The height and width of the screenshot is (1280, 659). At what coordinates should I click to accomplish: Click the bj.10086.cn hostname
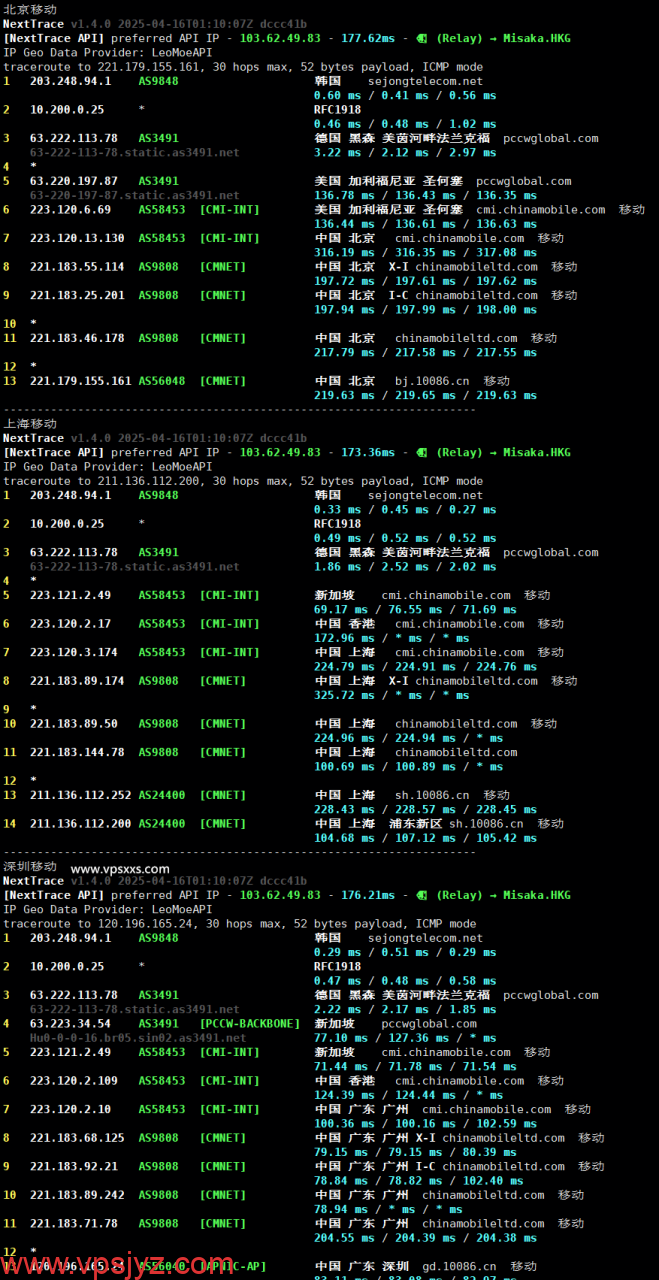pyautogui.click(x=432, y=381)
